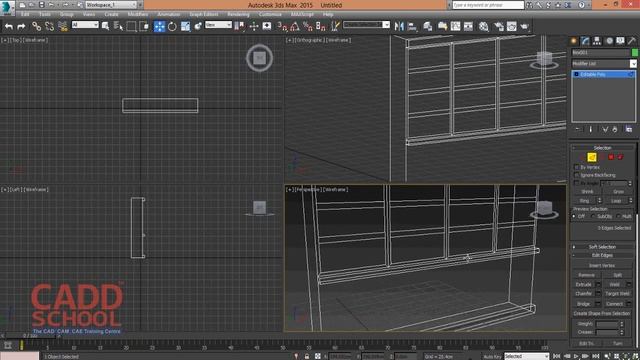Collapse the Edit Edges rollout
The height and width of the screenshot is (360, 640).
point(603,256)
